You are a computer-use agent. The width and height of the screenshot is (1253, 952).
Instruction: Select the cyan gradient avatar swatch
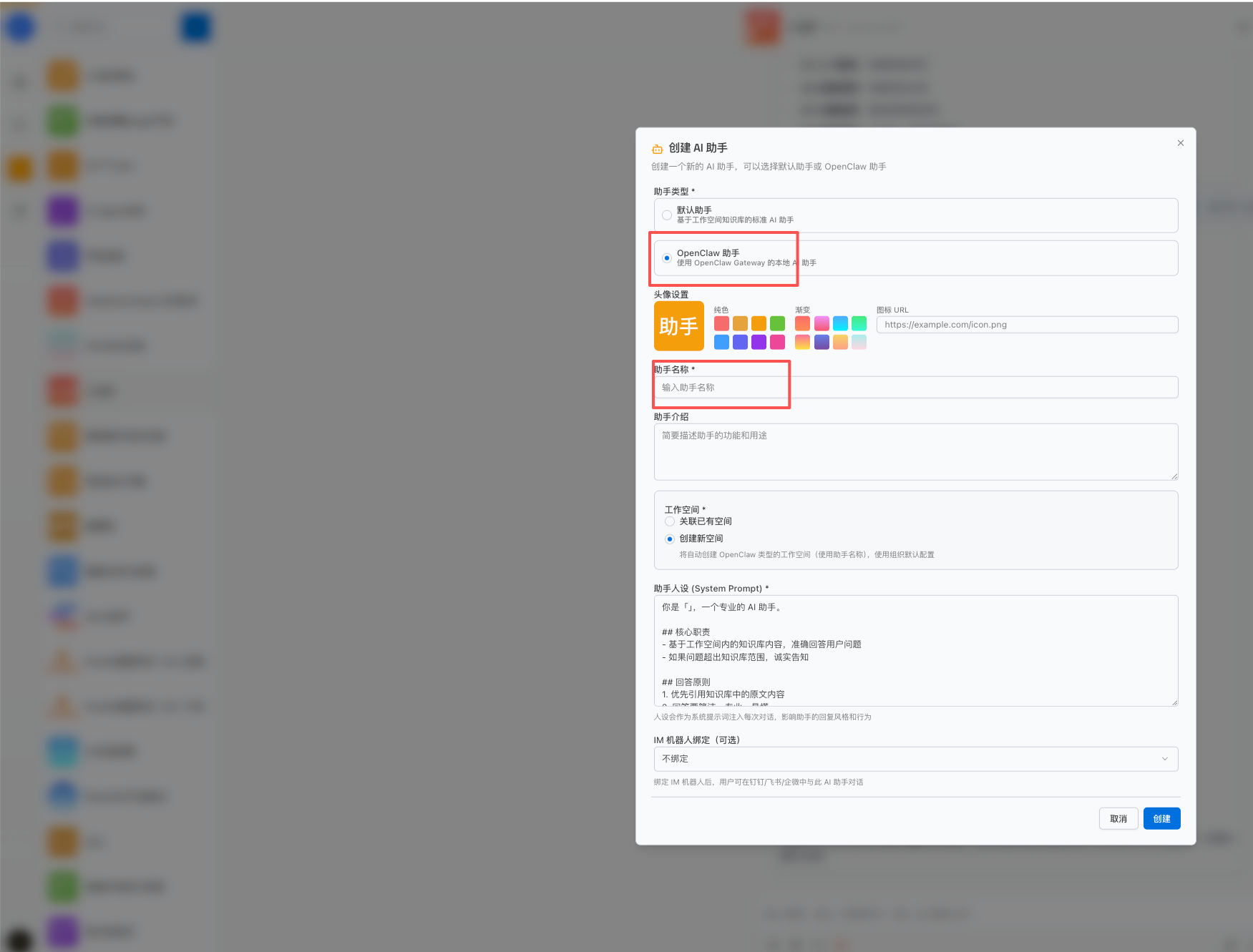click(x=840, y=324)
